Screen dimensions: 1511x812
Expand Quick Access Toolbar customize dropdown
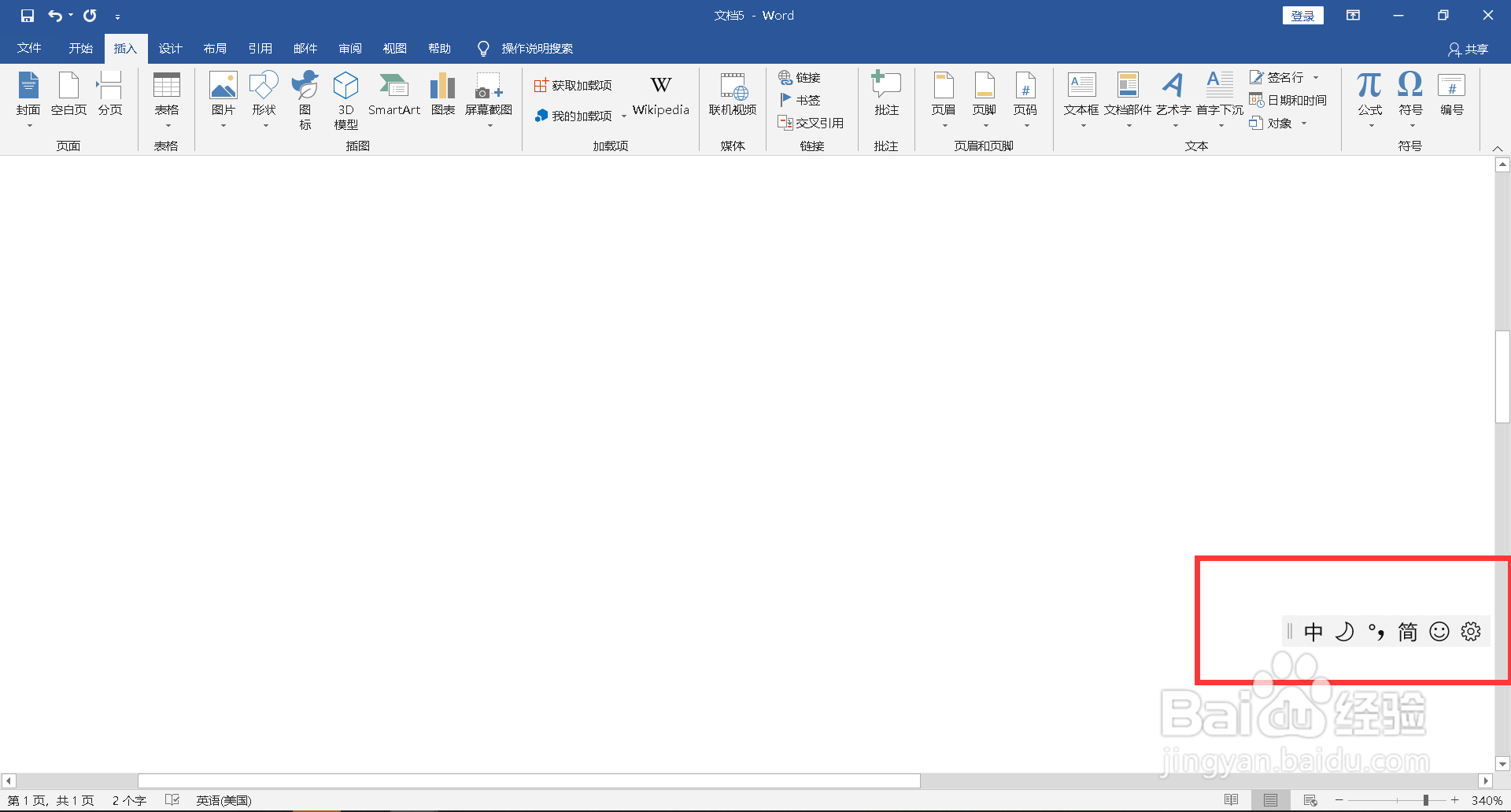click(x=117, y=17)
